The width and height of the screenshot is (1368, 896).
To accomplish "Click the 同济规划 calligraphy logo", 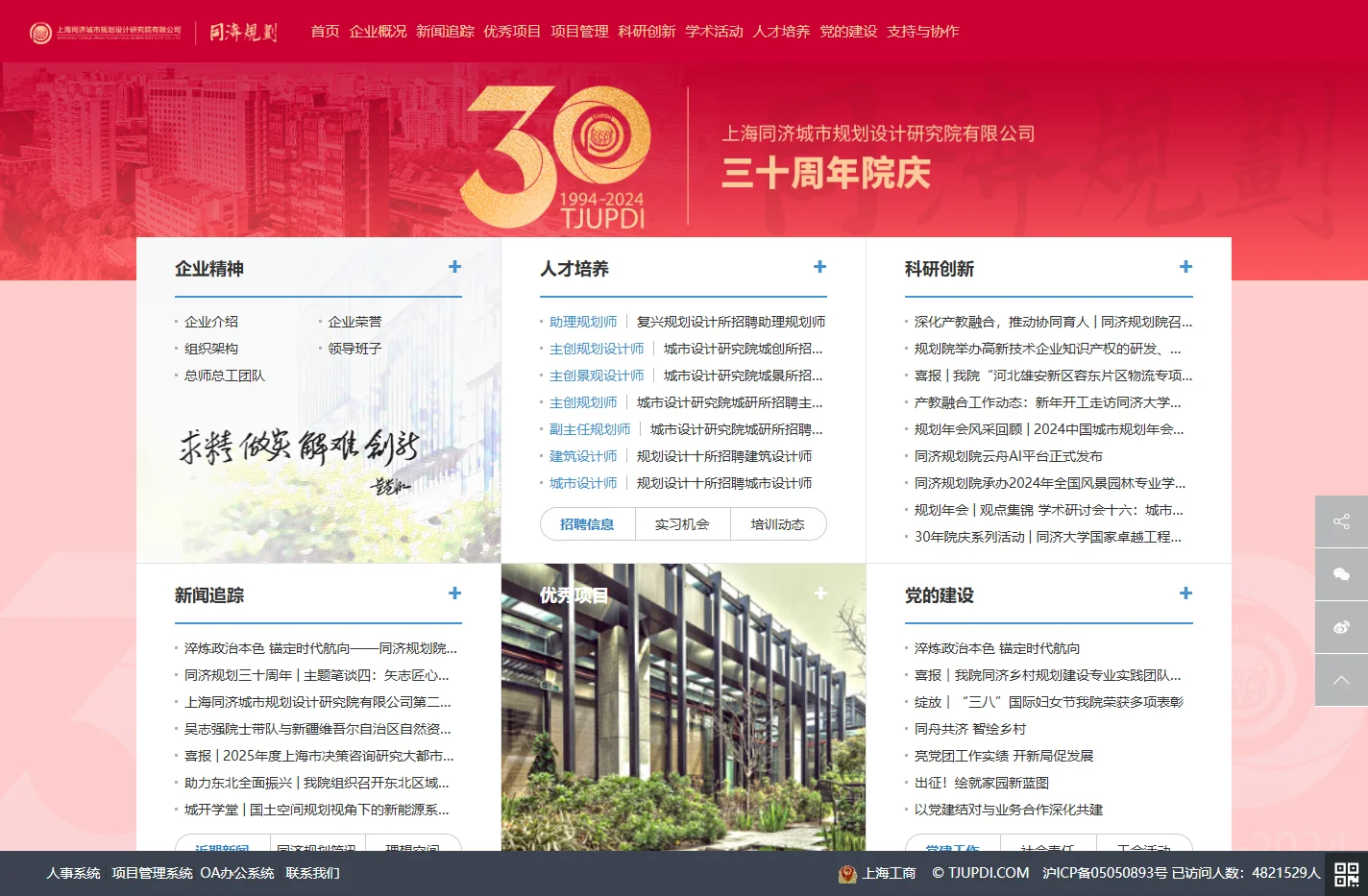I will [243, 33].
